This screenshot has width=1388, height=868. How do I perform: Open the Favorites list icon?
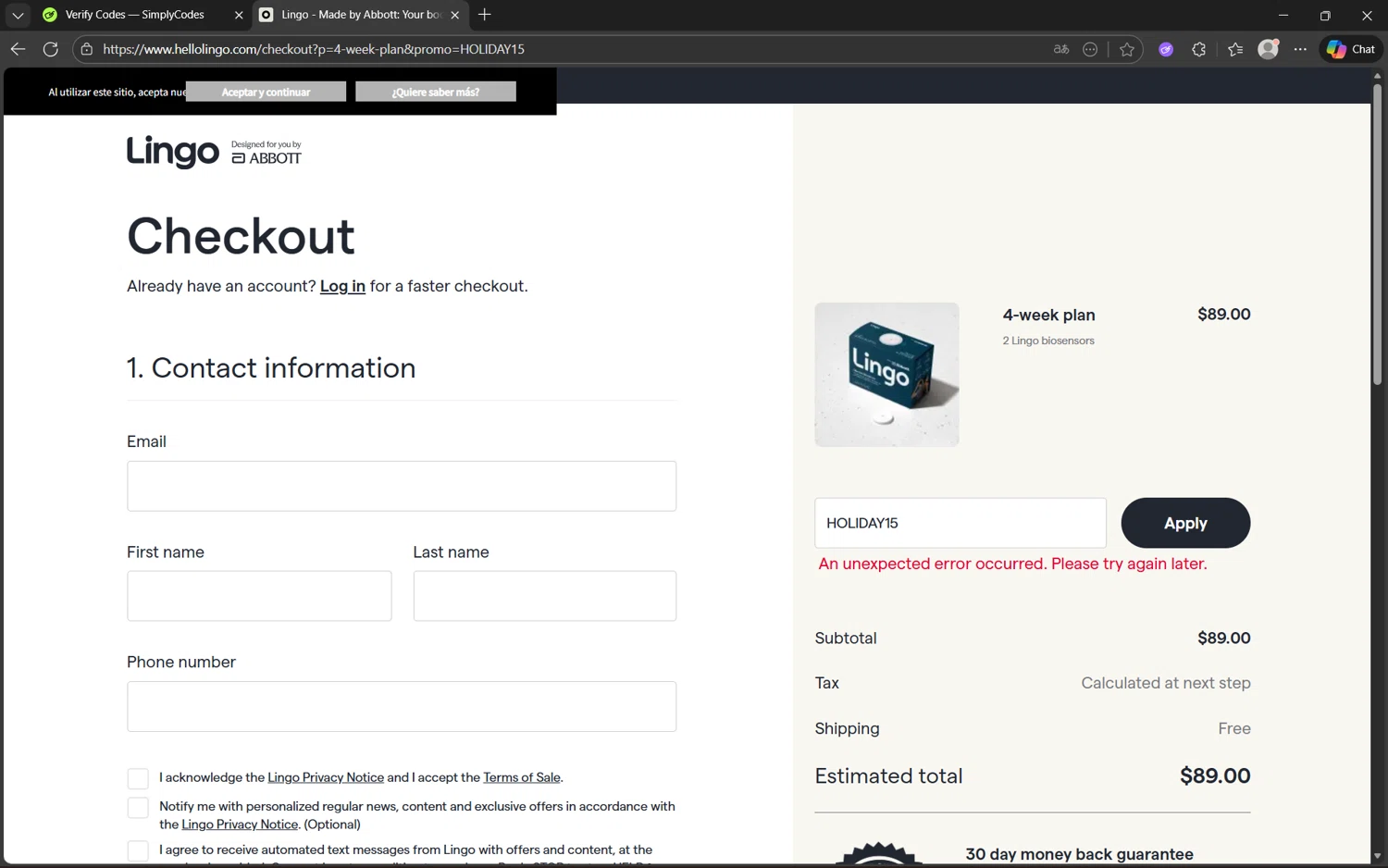(1235, 49)
